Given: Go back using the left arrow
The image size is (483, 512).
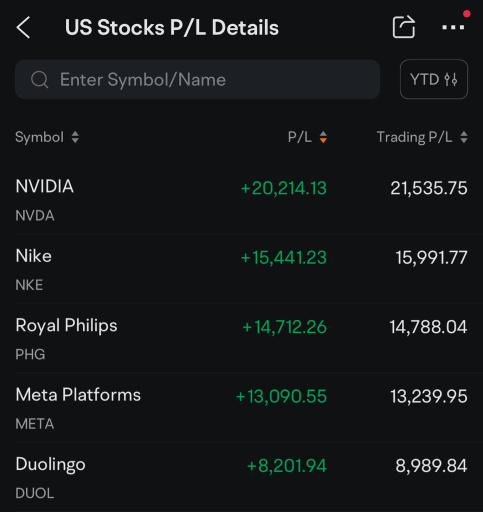Looking at the screenshot, I should (23, 27).
